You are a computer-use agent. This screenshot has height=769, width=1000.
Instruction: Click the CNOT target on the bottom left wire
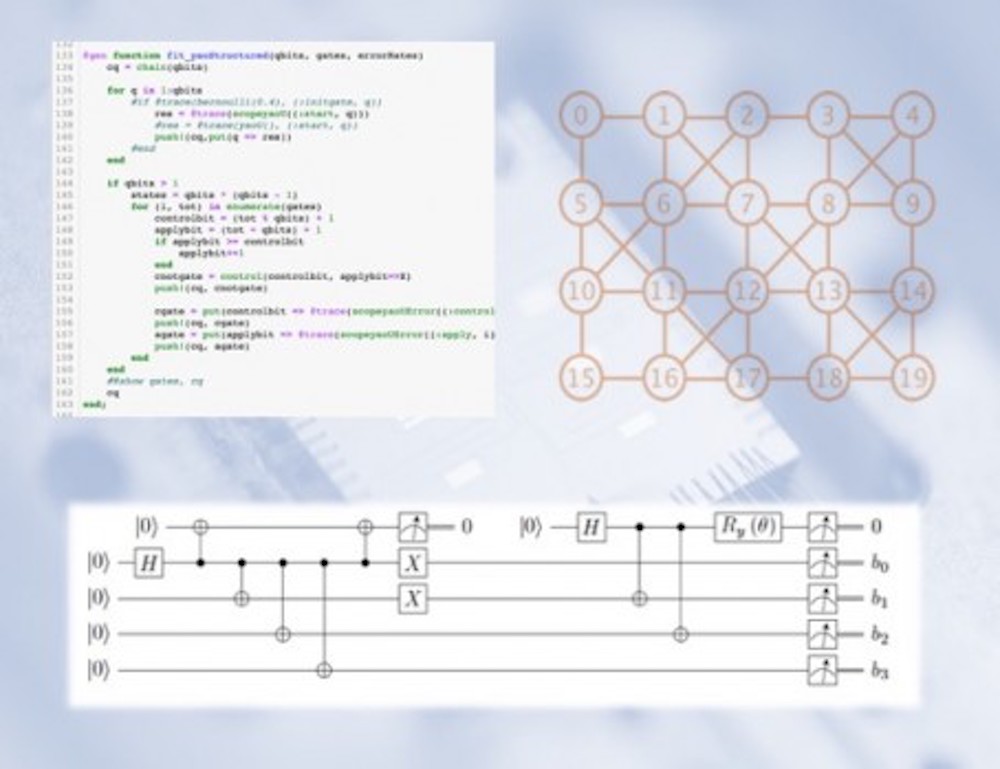[322, 670]
